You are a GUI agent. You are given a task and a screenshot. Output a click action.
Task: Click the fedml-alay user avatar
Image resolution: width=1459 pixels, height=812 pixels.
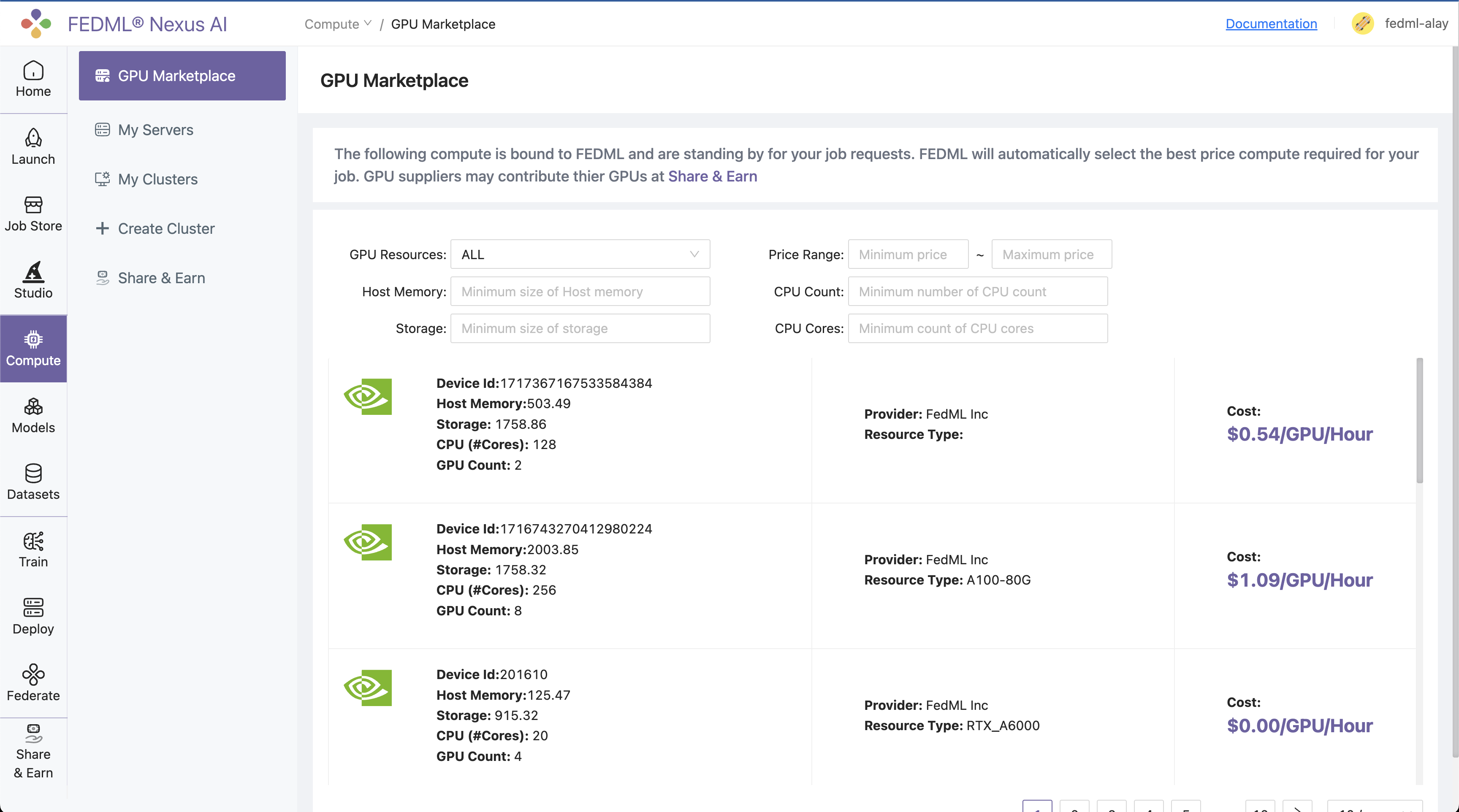(1363, 24)
